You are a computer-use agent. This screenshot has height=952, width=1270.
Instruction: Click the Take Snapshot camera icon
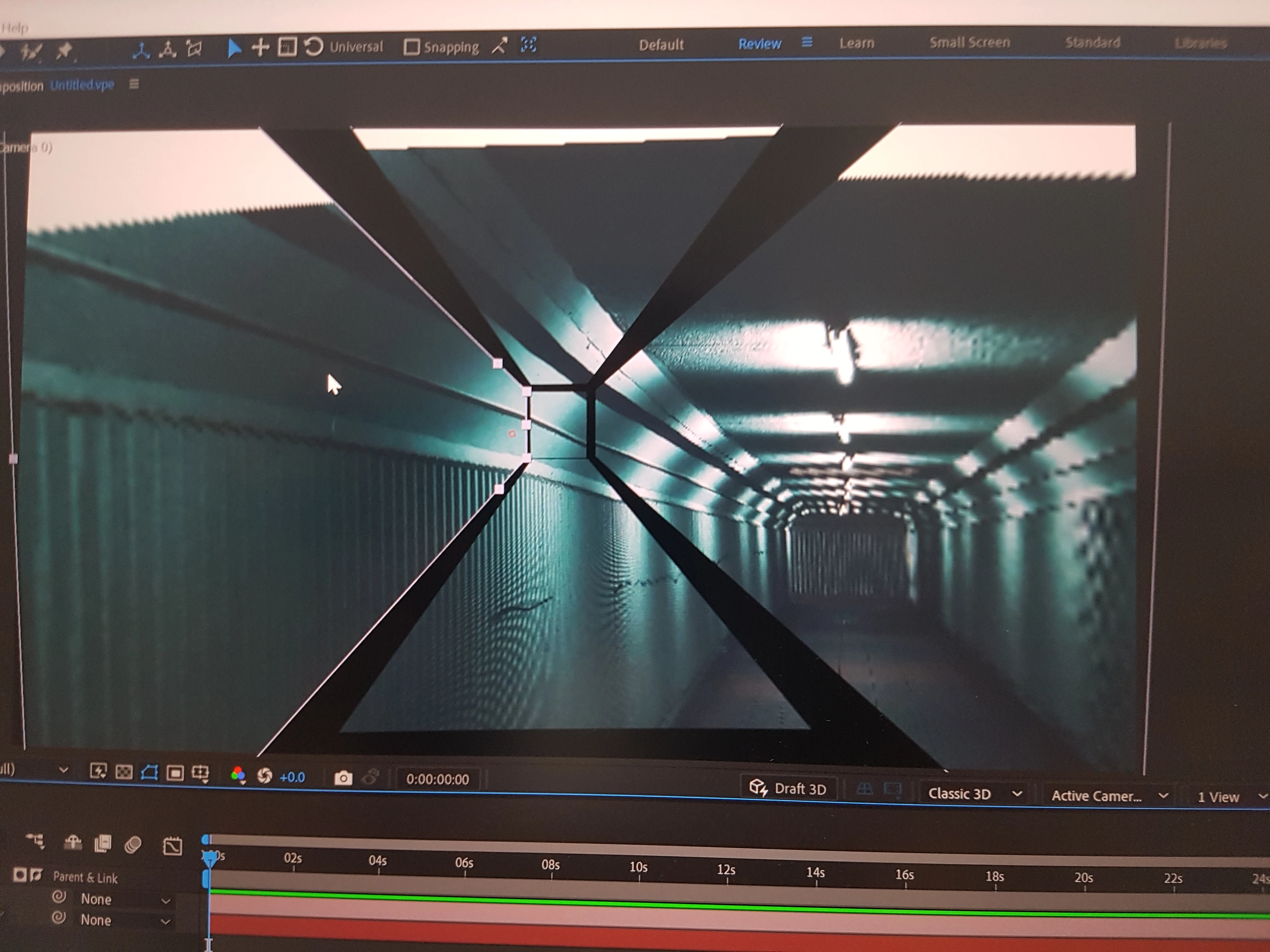coord(343,778)
